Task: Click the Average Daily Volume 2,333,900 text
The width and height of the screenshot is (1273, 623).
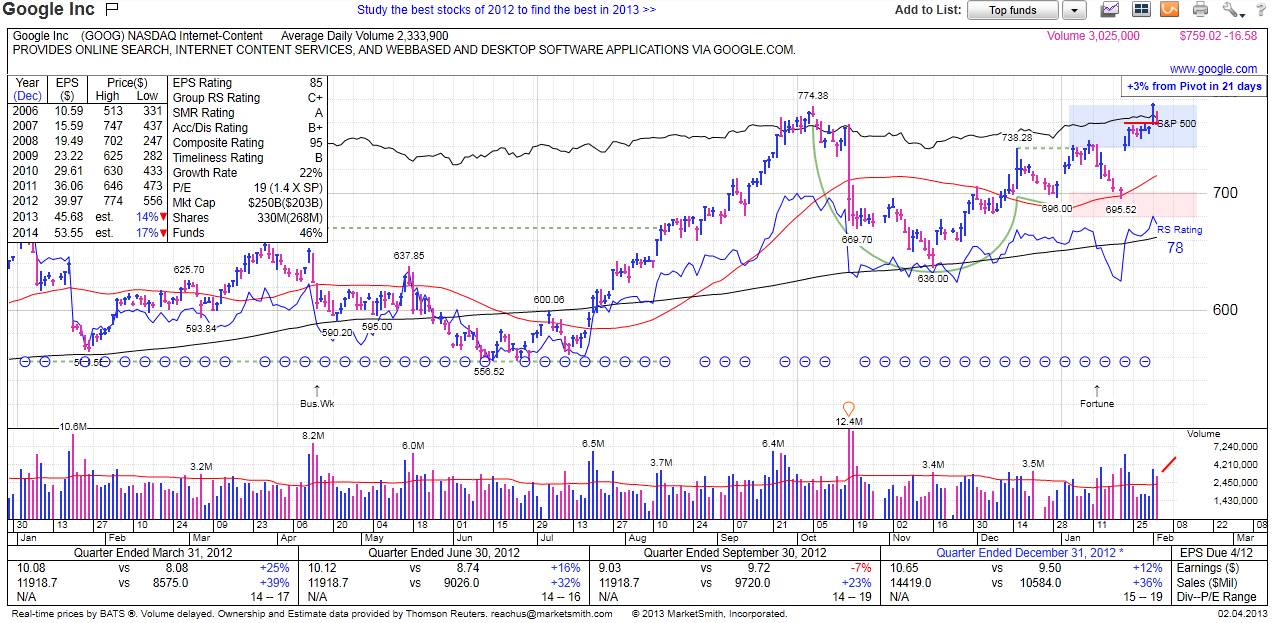Action: click(365, 36)
